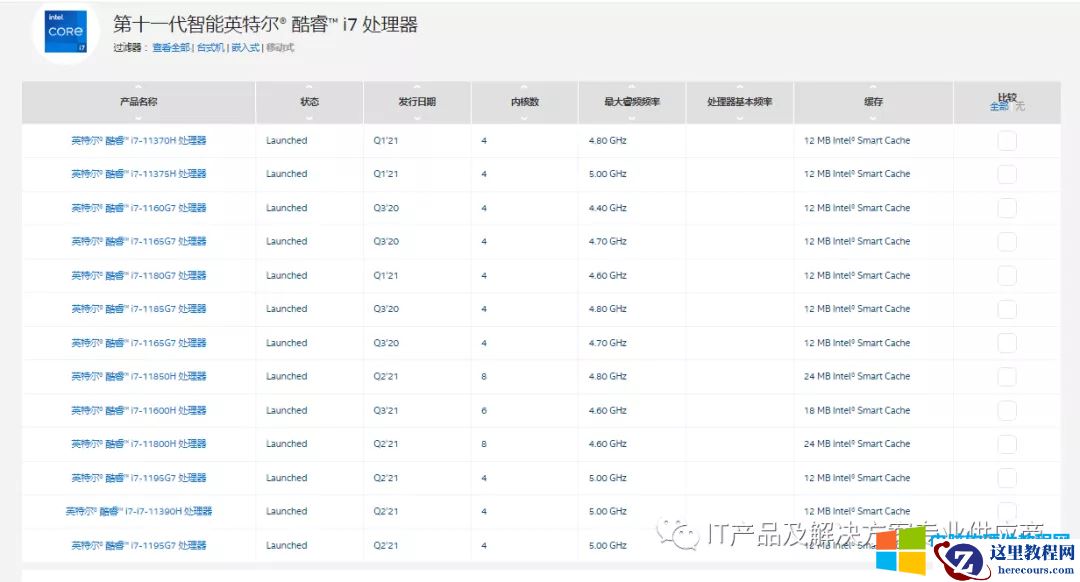Click Q3'20 in i7-1185G7 row
1080x582 pixels.
click(x=386, y=309)
